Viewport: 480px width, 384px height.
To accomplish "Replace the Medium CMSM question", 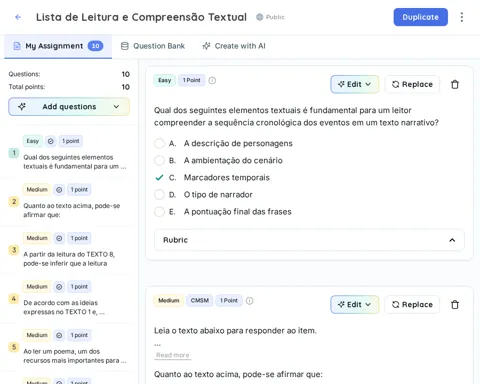I will (412, 304).
